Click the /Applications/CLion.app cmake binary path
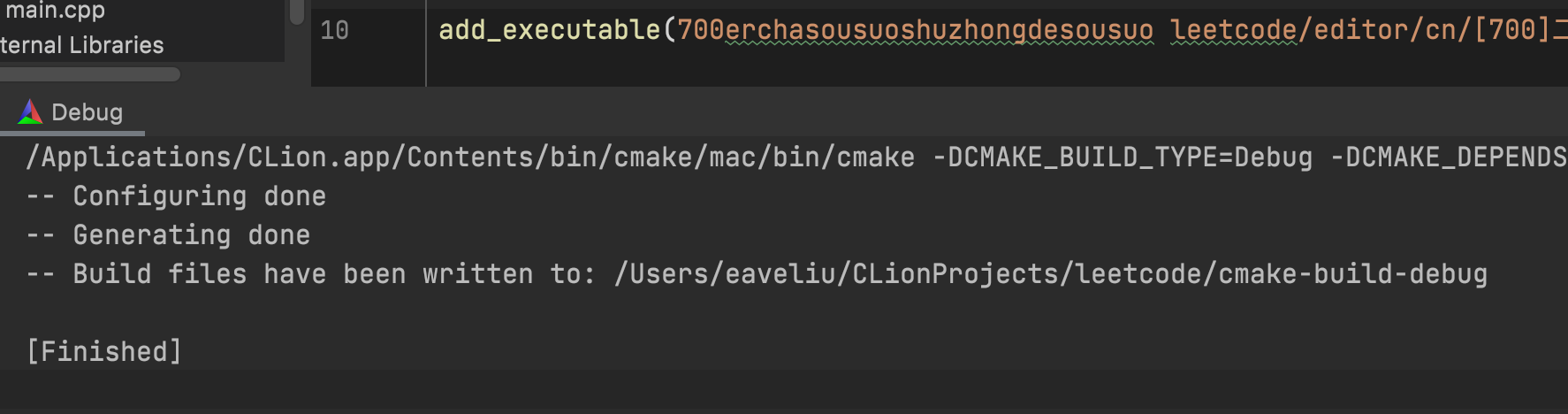 coord(470,157)
